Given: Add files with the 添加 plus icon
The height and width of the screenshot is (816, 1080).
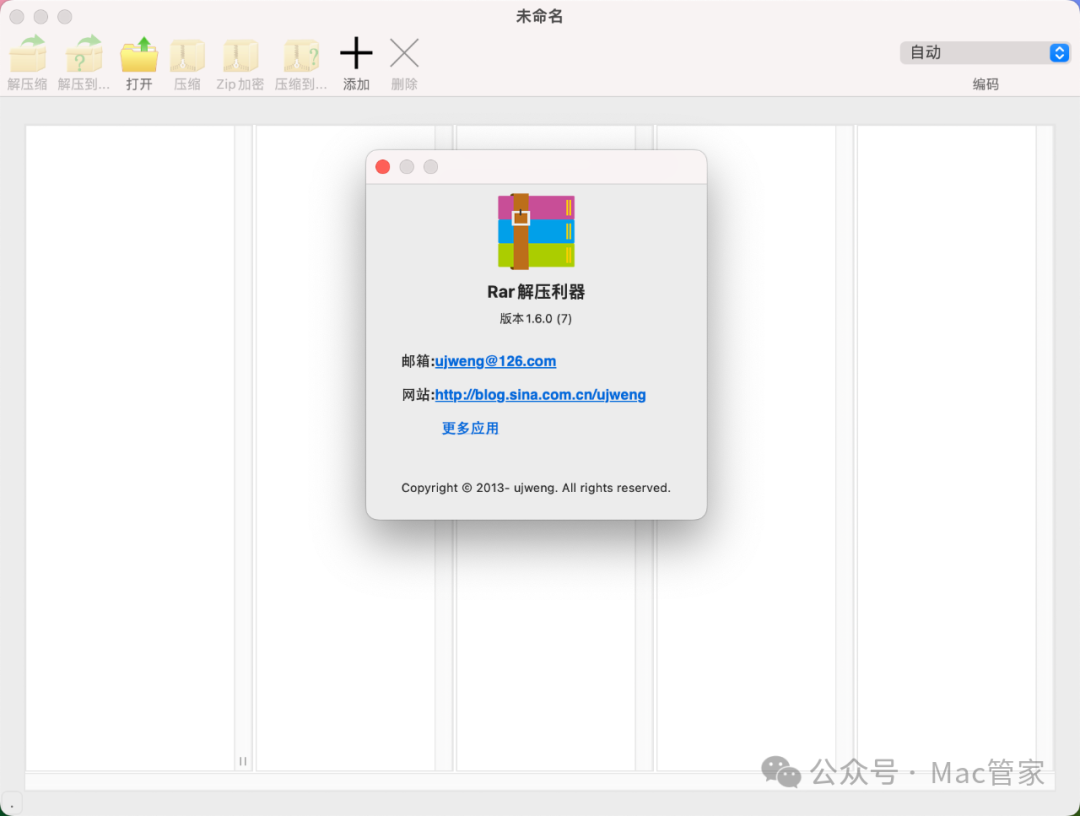Looking at the screenshot, I should pyautogui.click(x=356, y=53).
